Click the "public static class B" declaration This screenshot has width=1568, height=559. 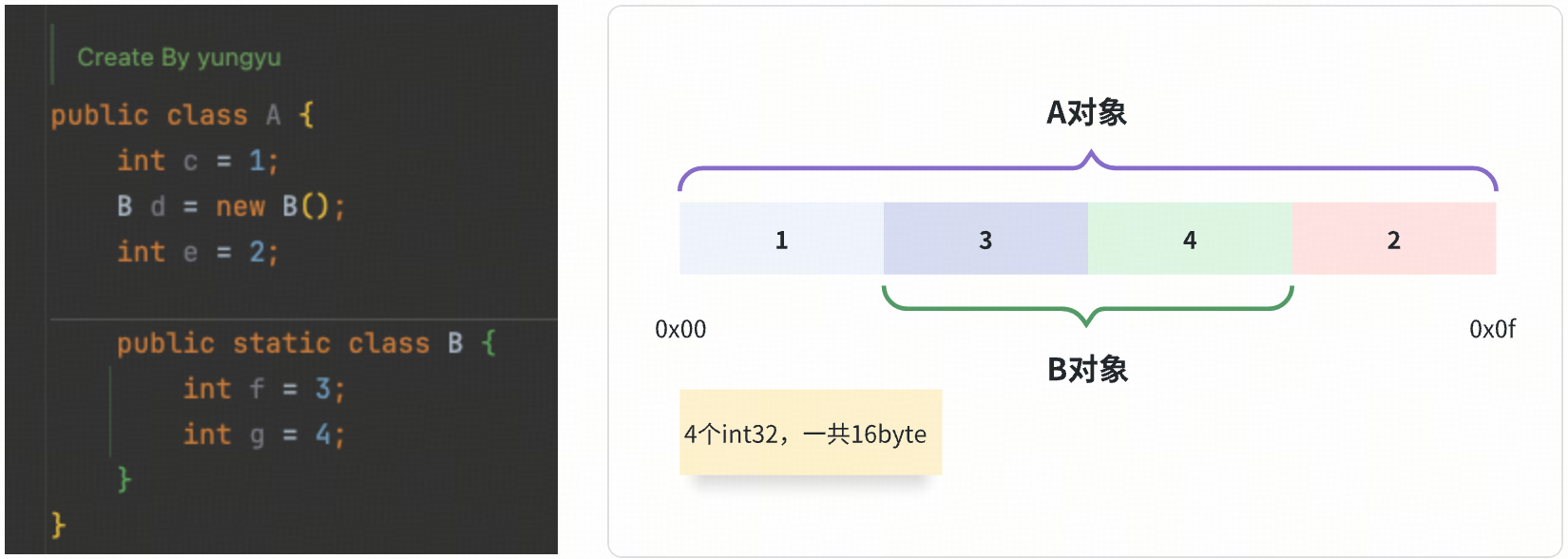[x=305, y=343]
